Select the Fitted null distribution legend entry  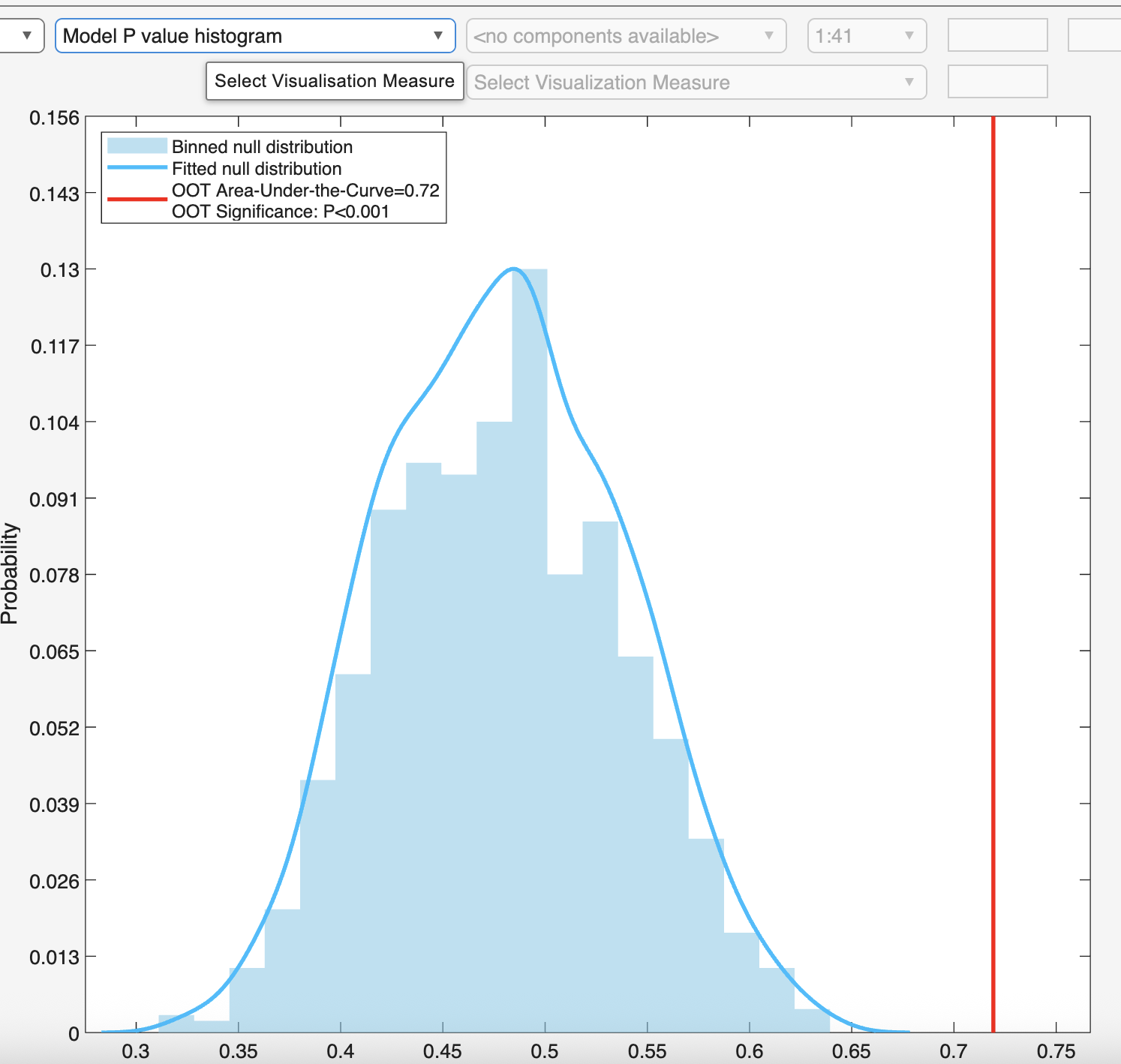pyautogui.click(x=256, y=169)
